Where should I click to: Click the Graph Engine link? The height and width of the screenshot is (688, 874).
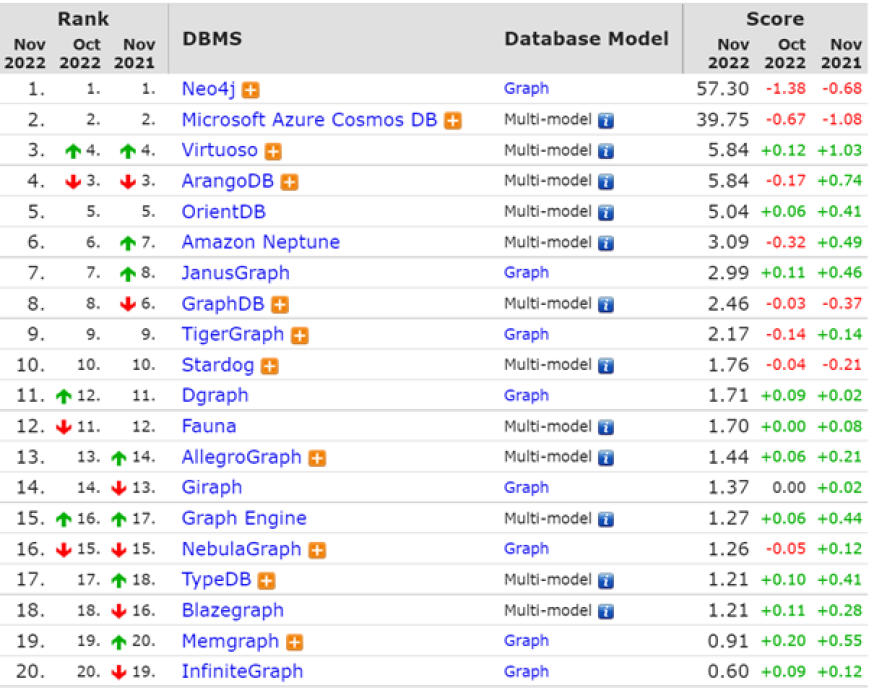coord(244,519)
